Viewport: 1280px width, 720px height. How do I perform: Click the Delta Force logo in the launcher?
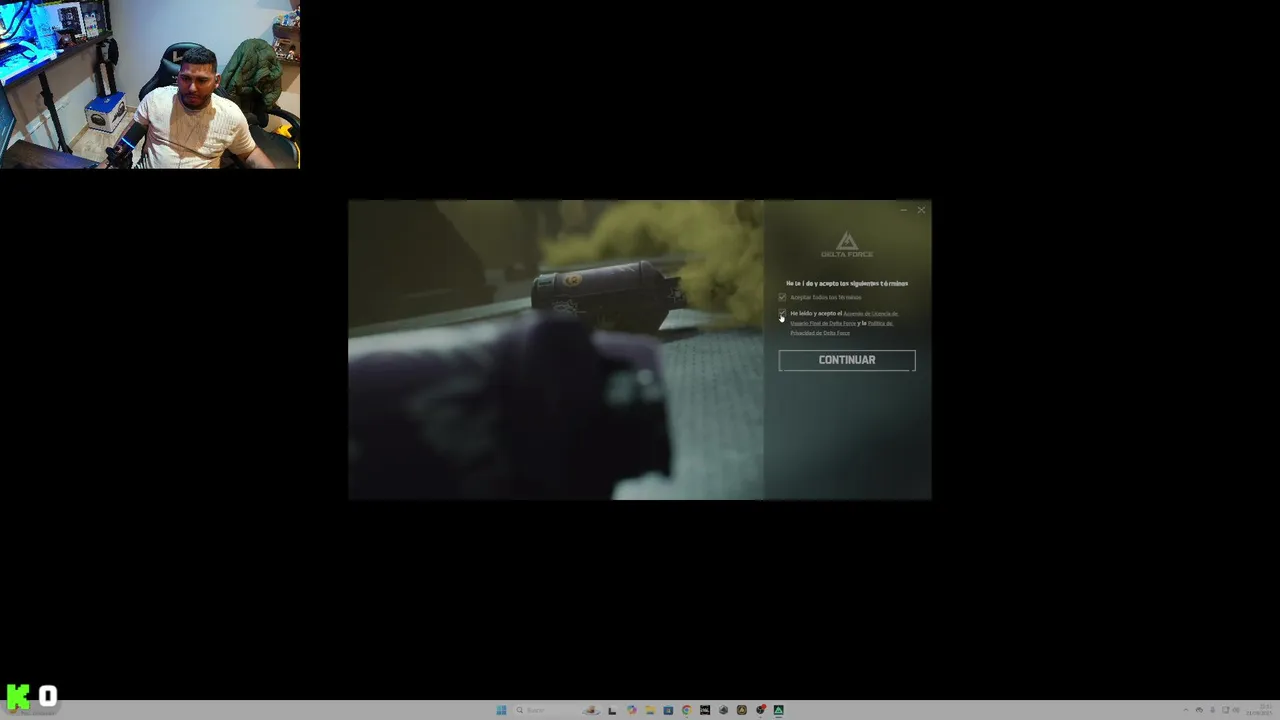[847, 244]
